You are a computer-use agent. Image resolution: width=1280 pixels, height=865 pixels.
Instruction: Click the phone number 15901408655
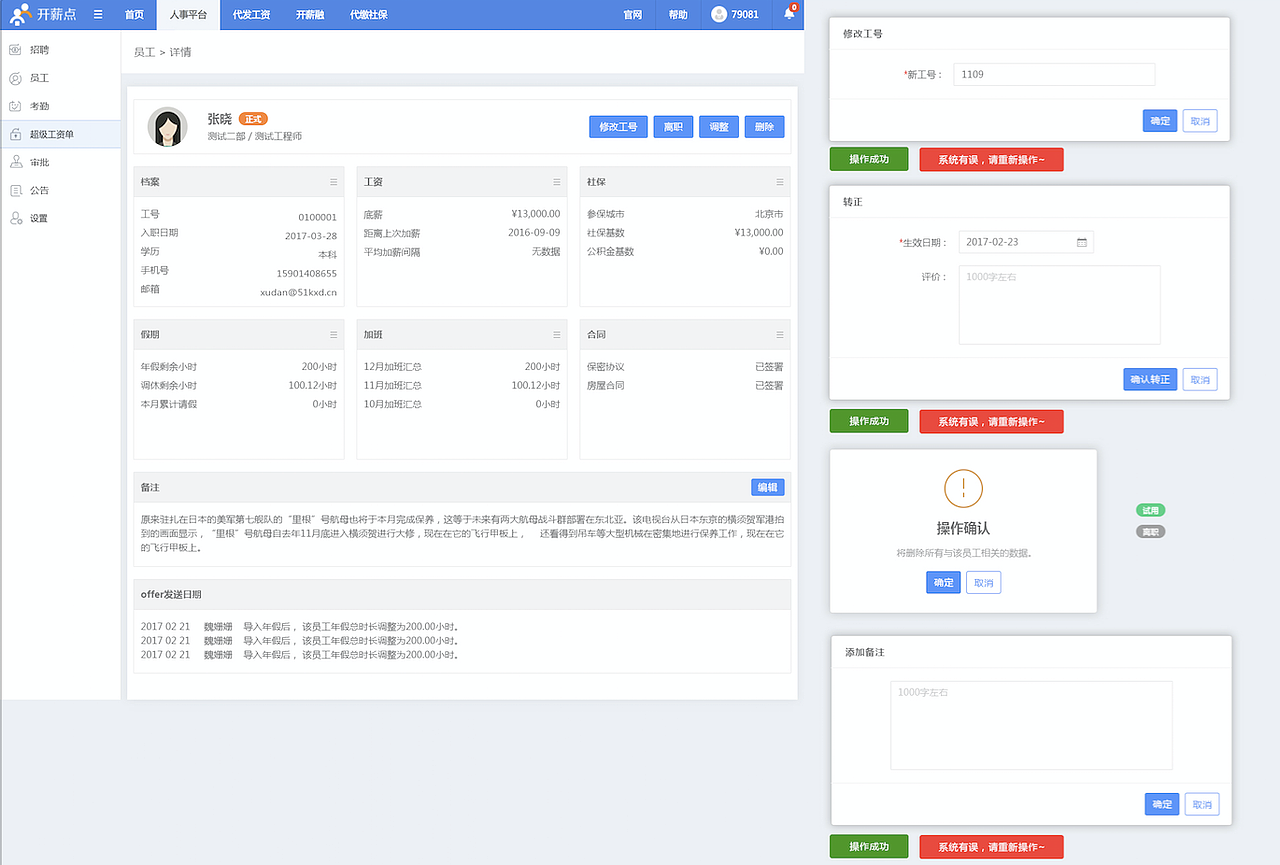pyautogui.click(x=307, y=274)
